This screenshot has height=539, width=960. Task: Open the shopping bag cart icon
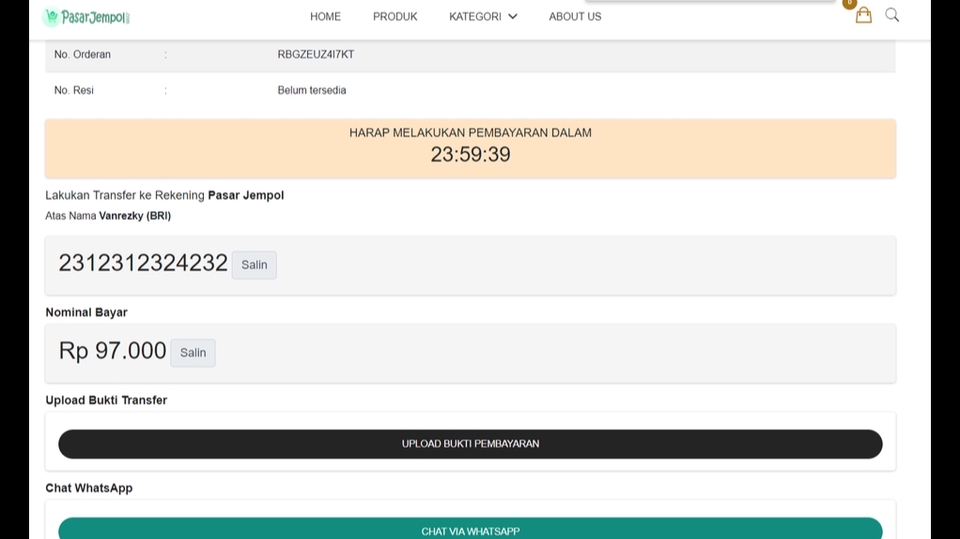(x=863, y=15)
